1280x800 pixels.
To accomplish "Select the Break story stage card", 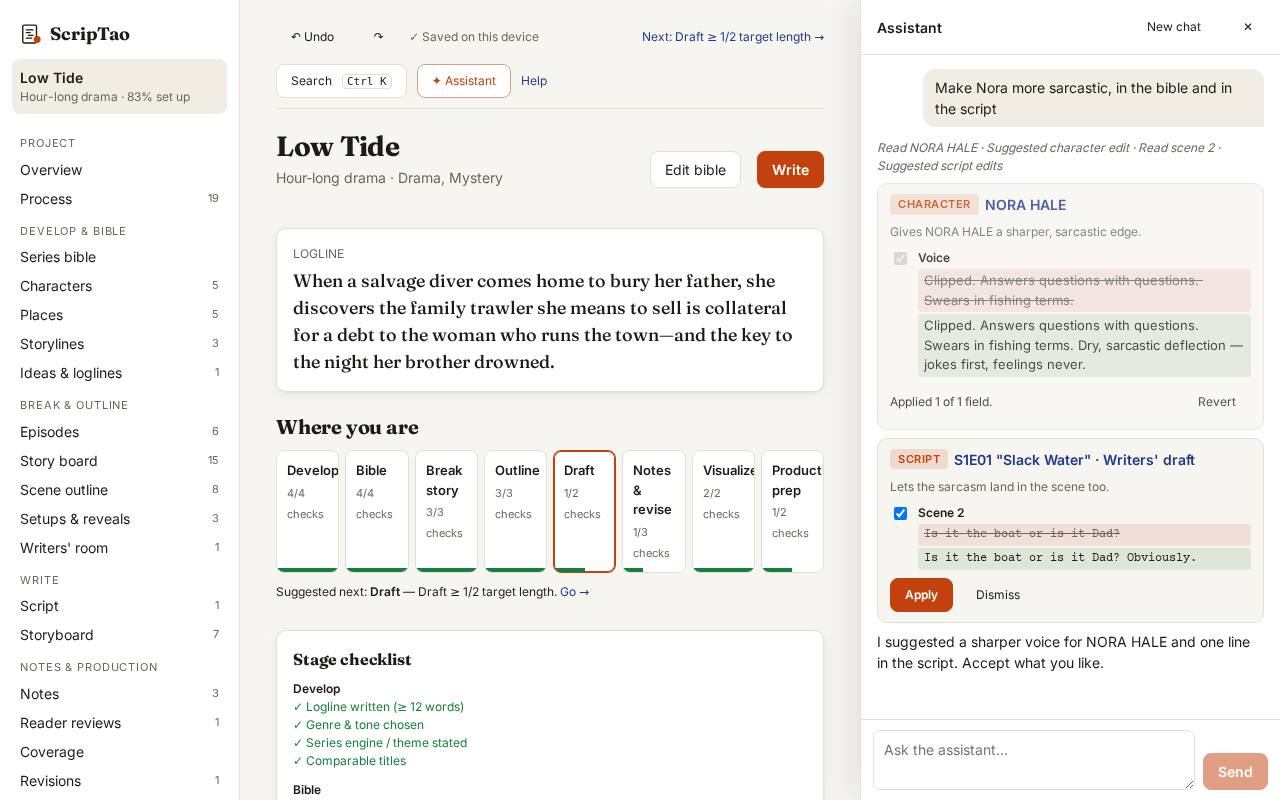I will (446, 511).
